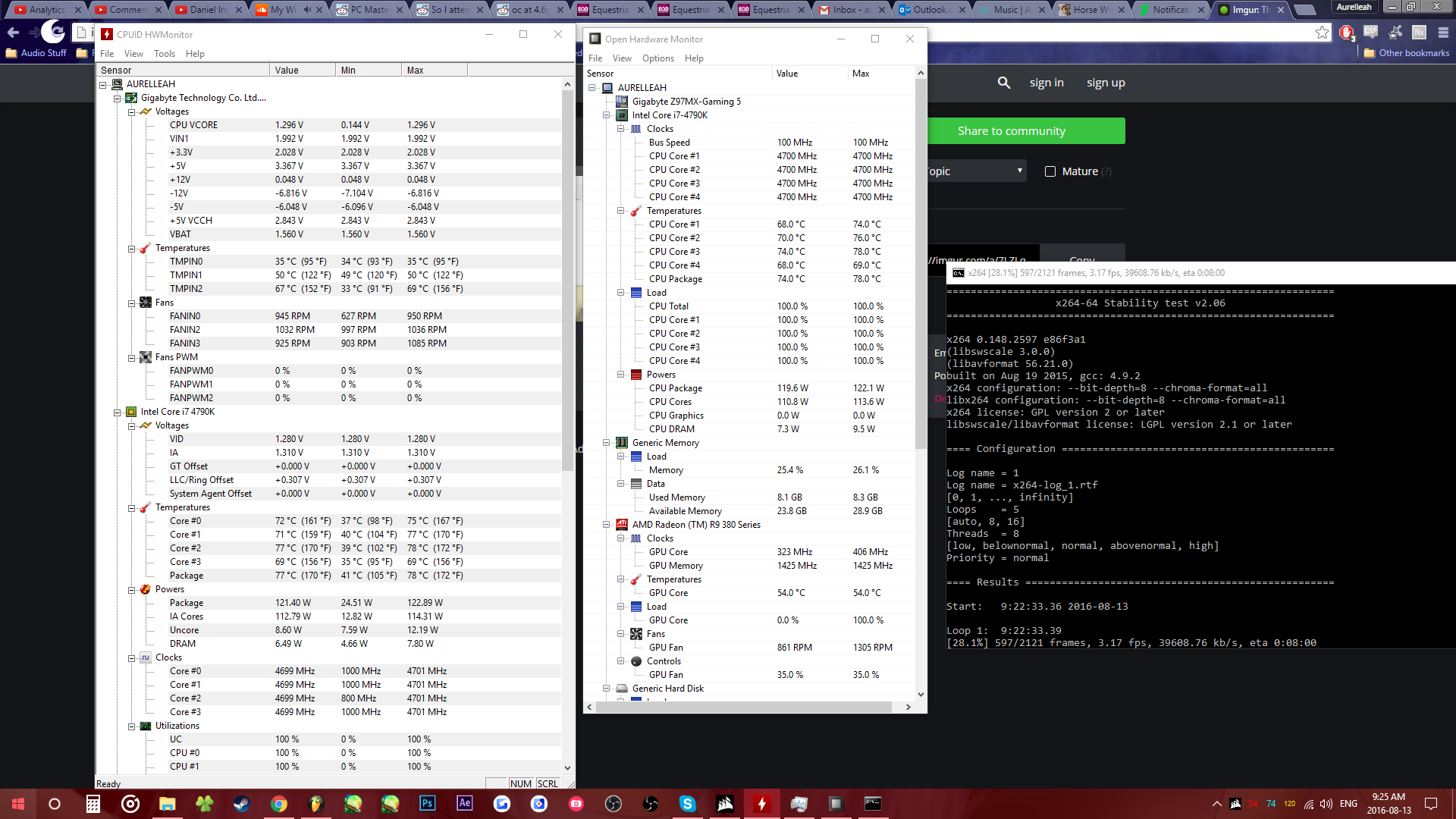Screen dimensions: 1456x819
Task: Click the Min column header in HWMonitor
Action: (368, 70)
